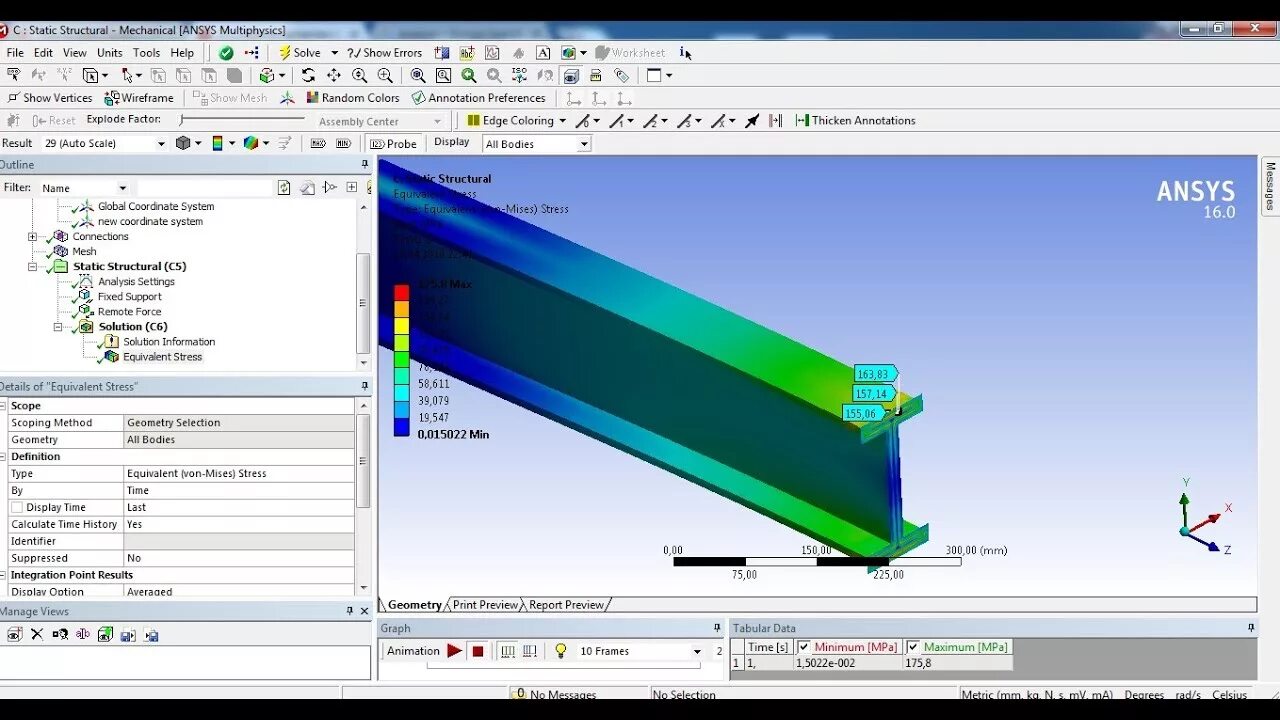Toggle Show Errors button
The height and width of the screenshot is (720, 1280).
coord(384,53)
